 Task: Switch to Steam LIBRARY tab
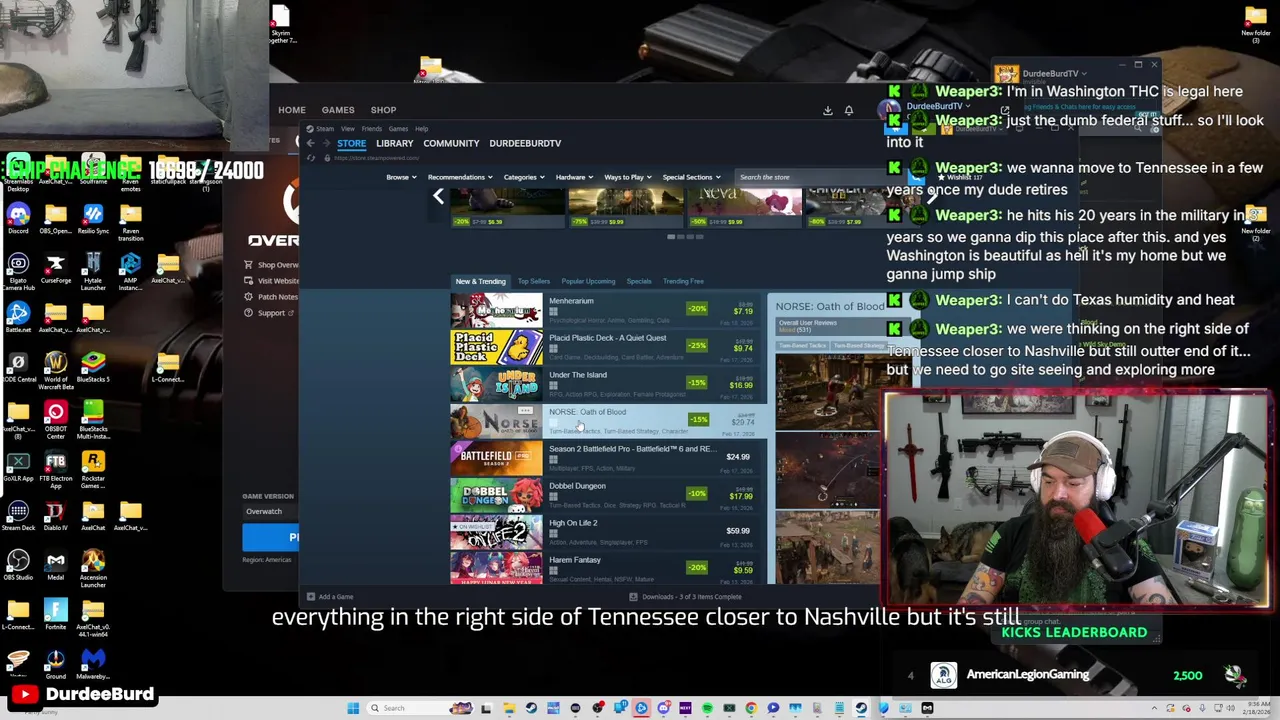(x=394, y=143)
